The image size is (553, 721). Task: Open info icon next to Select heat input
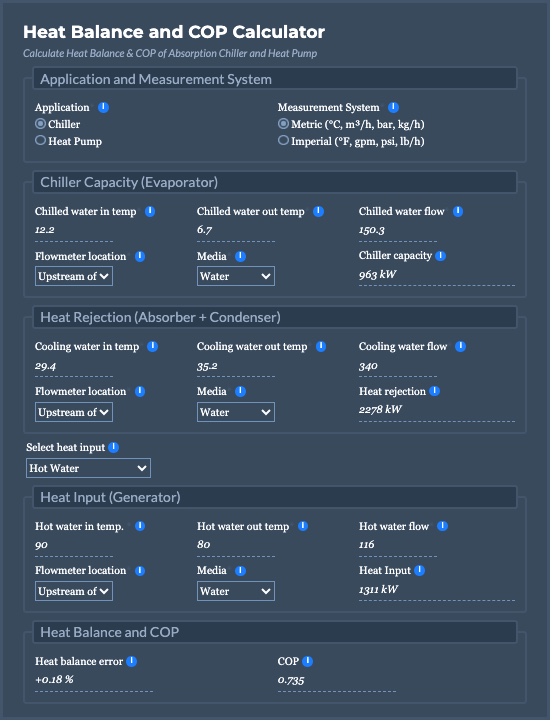114,447
